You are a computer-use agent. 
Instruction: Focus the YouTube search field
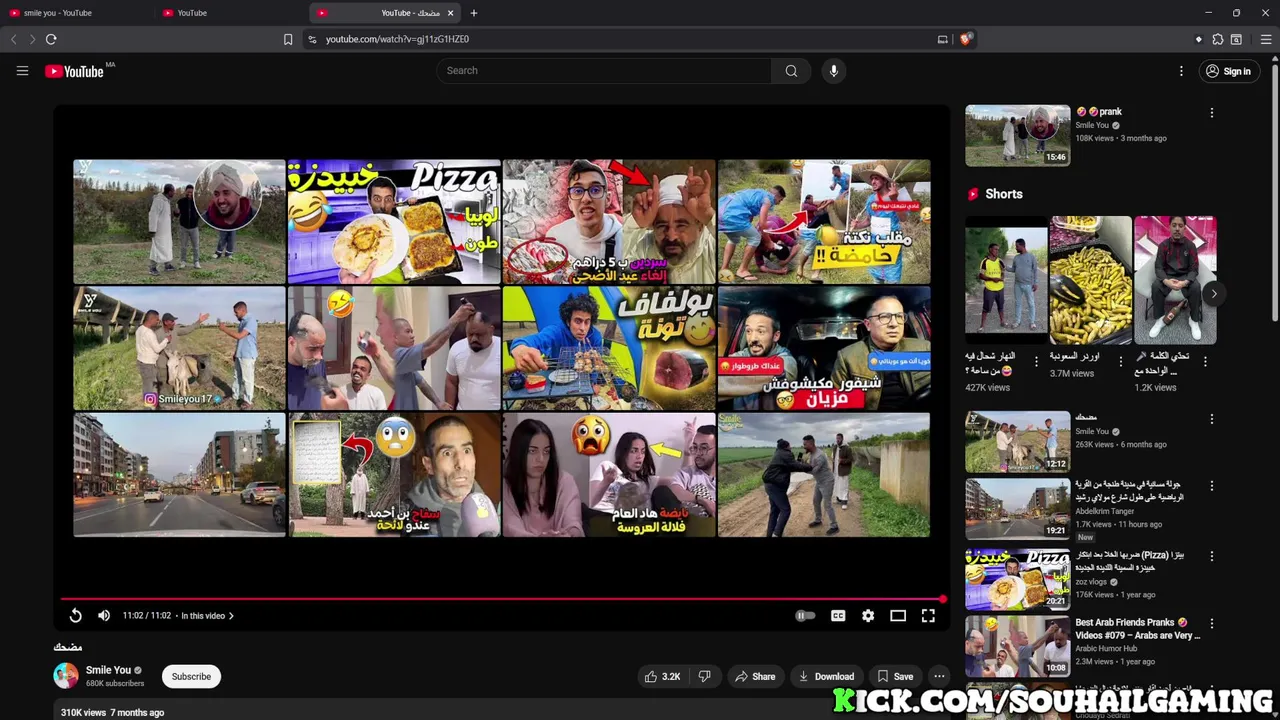(604, 71)
